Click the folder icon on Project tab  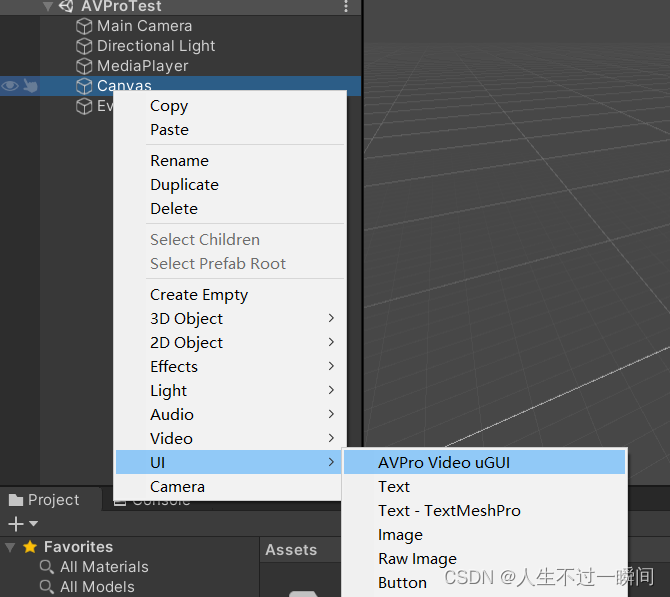[x=16, y=500]
